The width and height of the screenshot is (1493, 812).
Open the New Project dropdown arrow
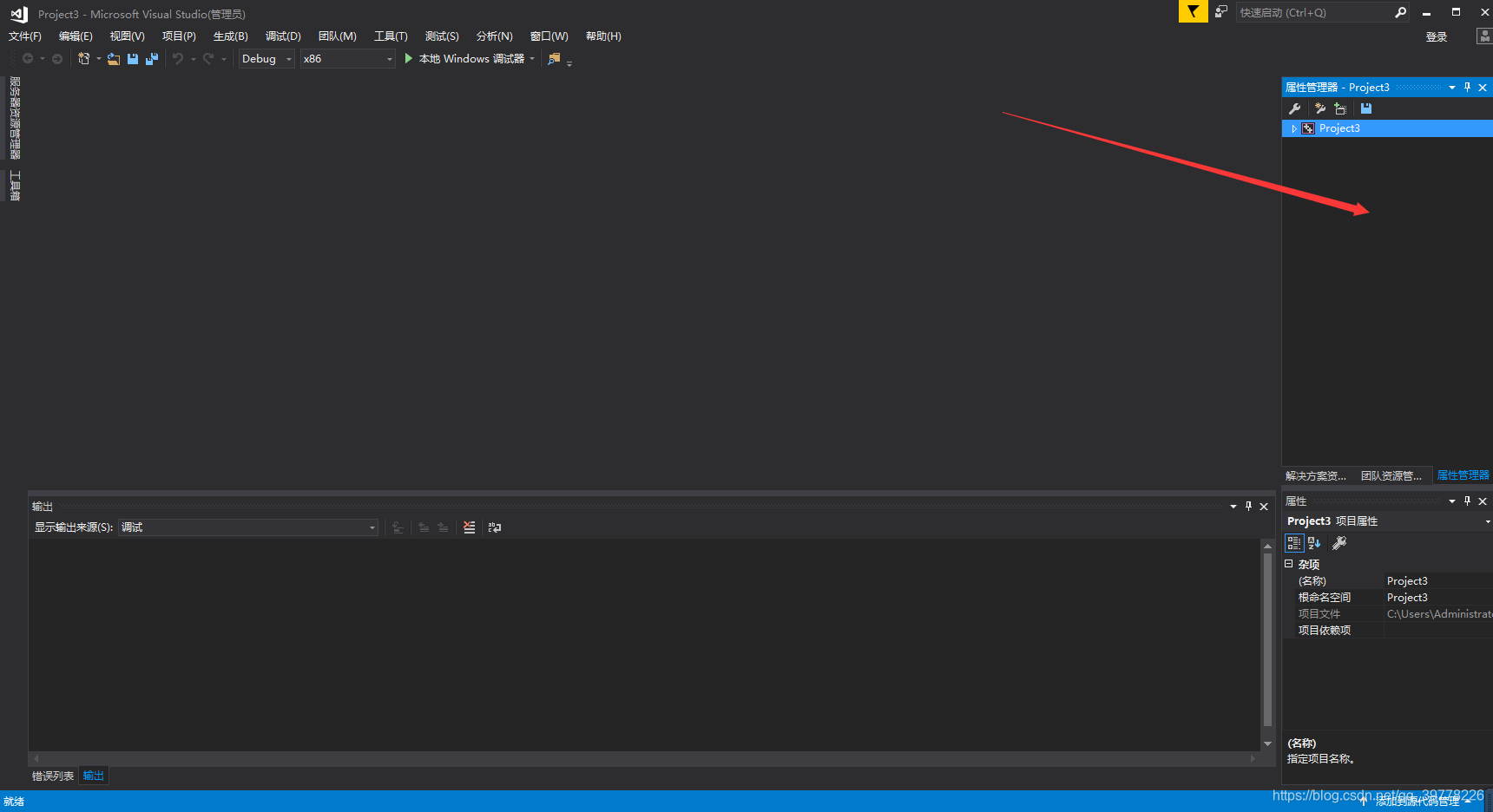(x=99, y=59)
